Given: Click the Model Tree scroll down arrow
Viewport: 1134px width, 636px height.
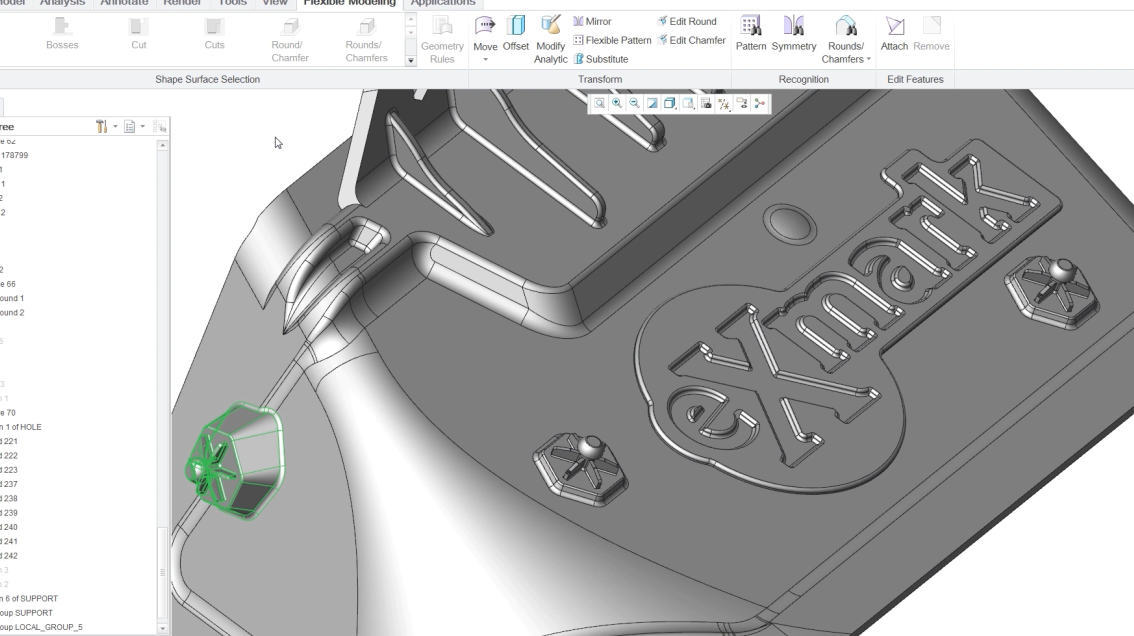Looking at the screenshot, I should (x=163, y=629).
